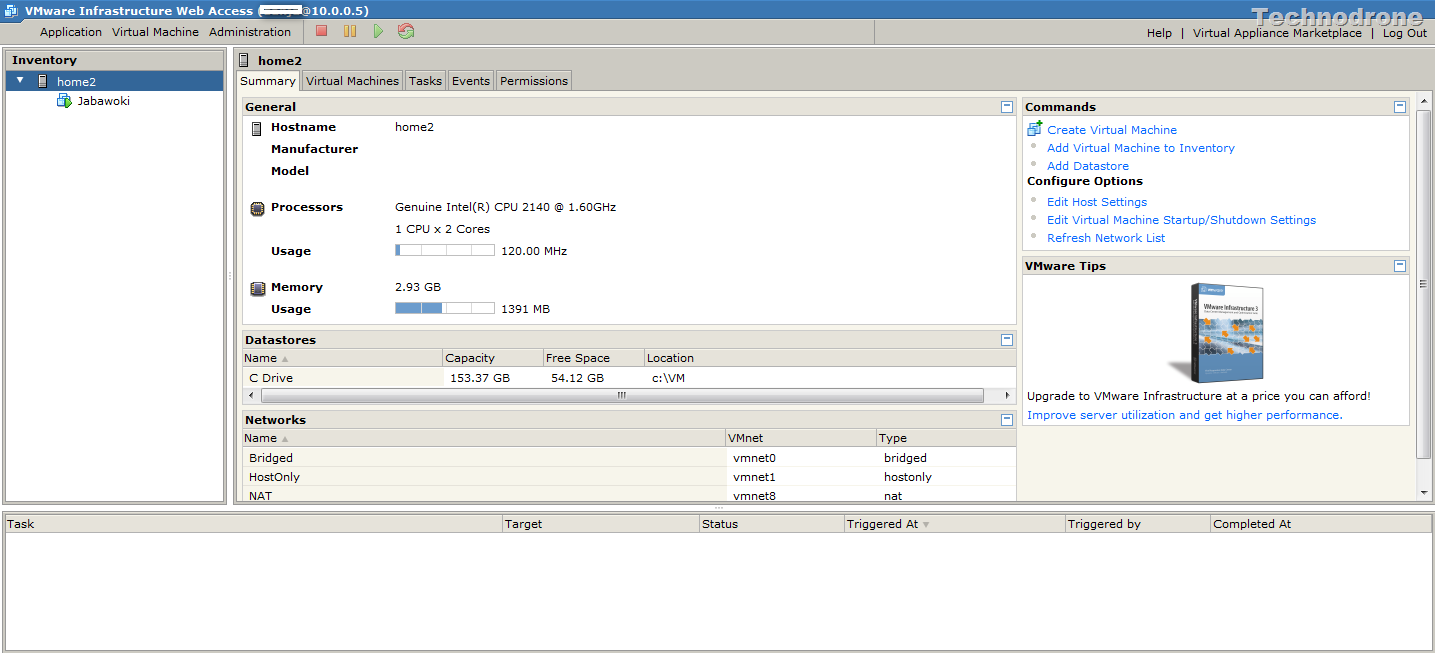Click the memory Usage bar

(x=445, y=308)
